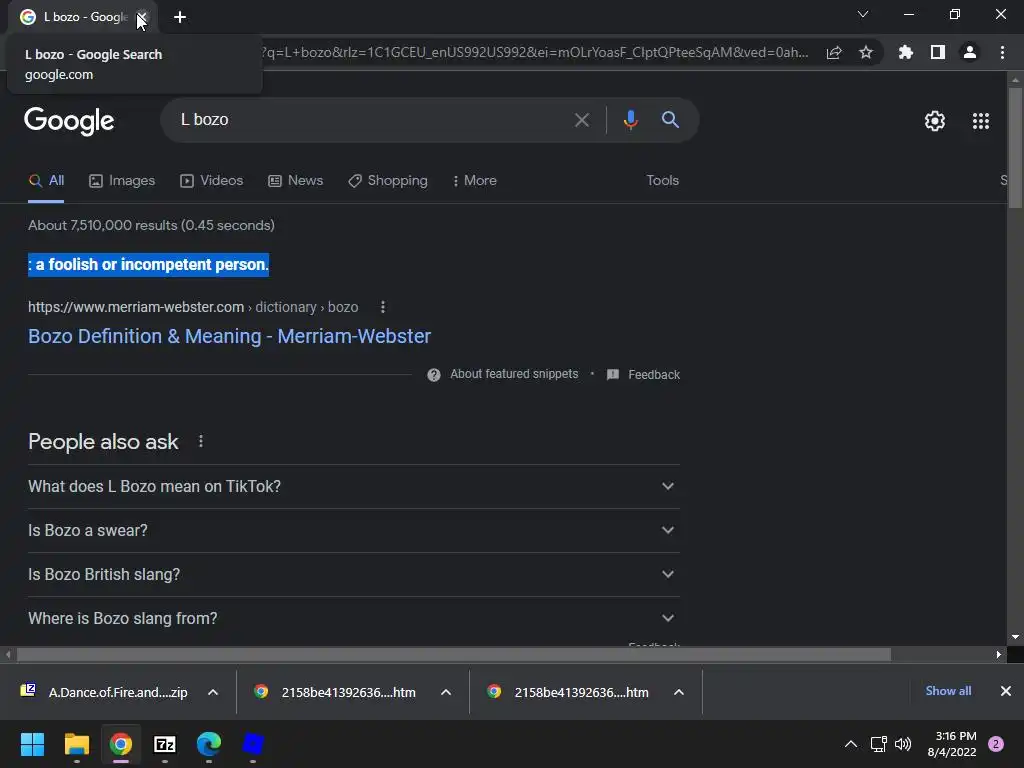Open second 2158be41392636 htm download

(x=568, y=692)
